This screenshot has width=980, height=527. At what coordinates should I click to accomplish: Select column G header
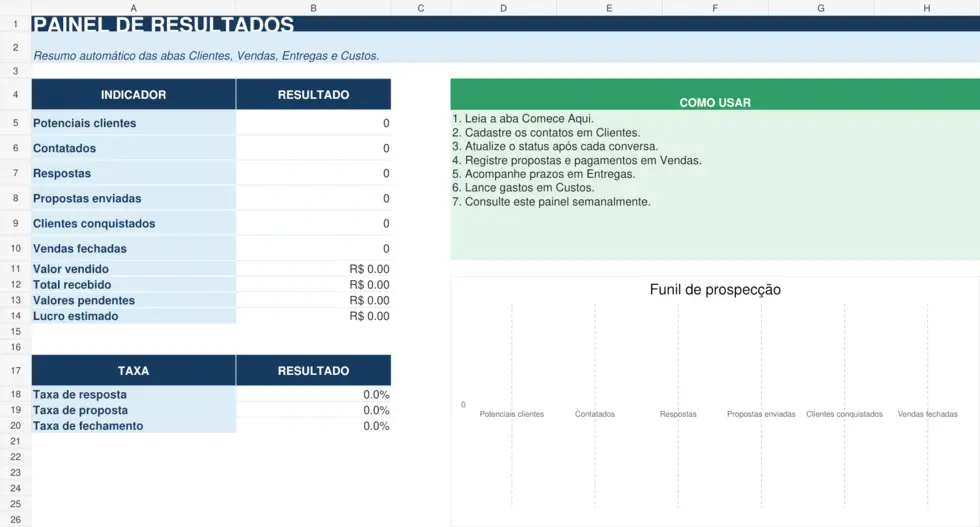click(x=821, y=8)
